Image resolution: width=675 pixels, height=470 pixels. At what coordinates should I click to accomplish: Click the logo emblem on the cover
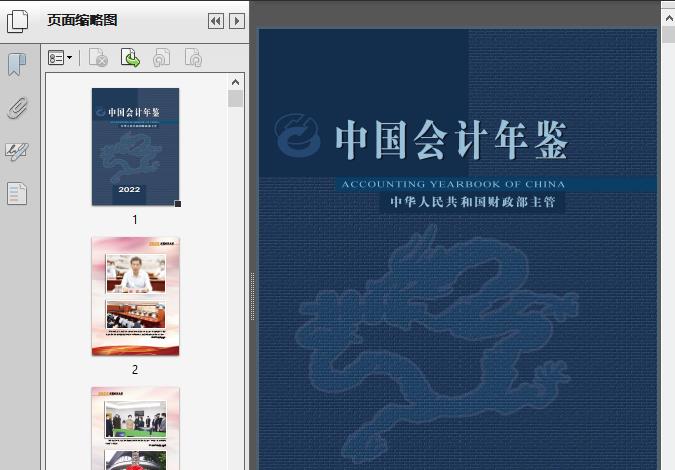pyautogui.click(x=298, y=135)
